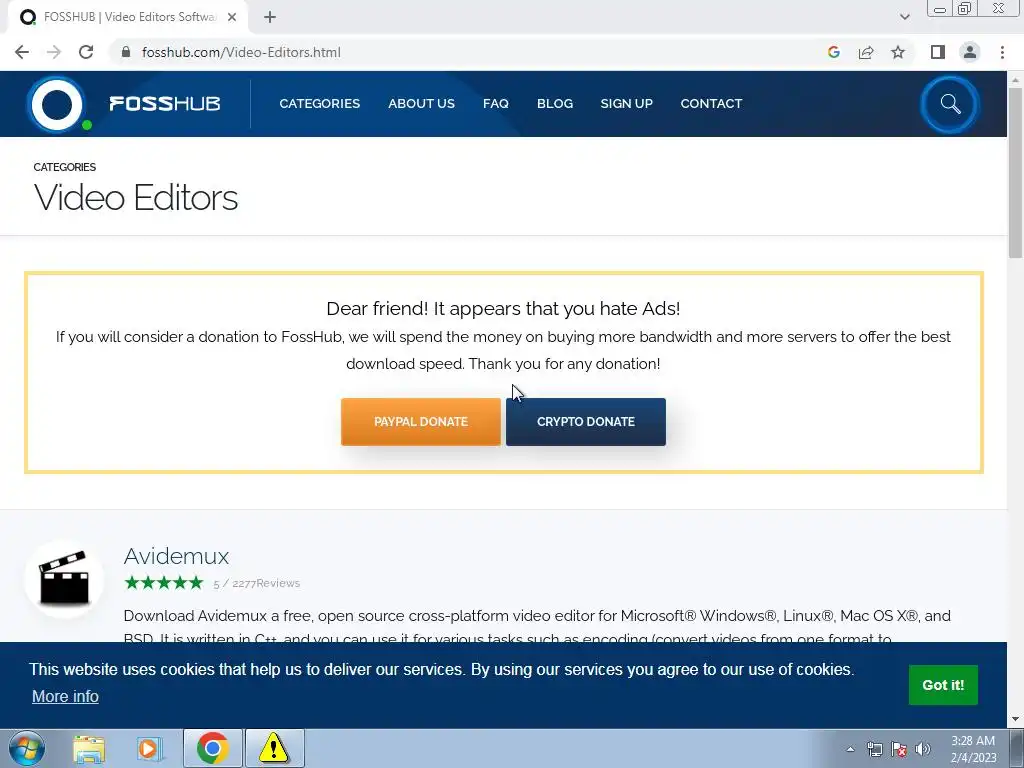Bookmark this page with the star icon

898,52
